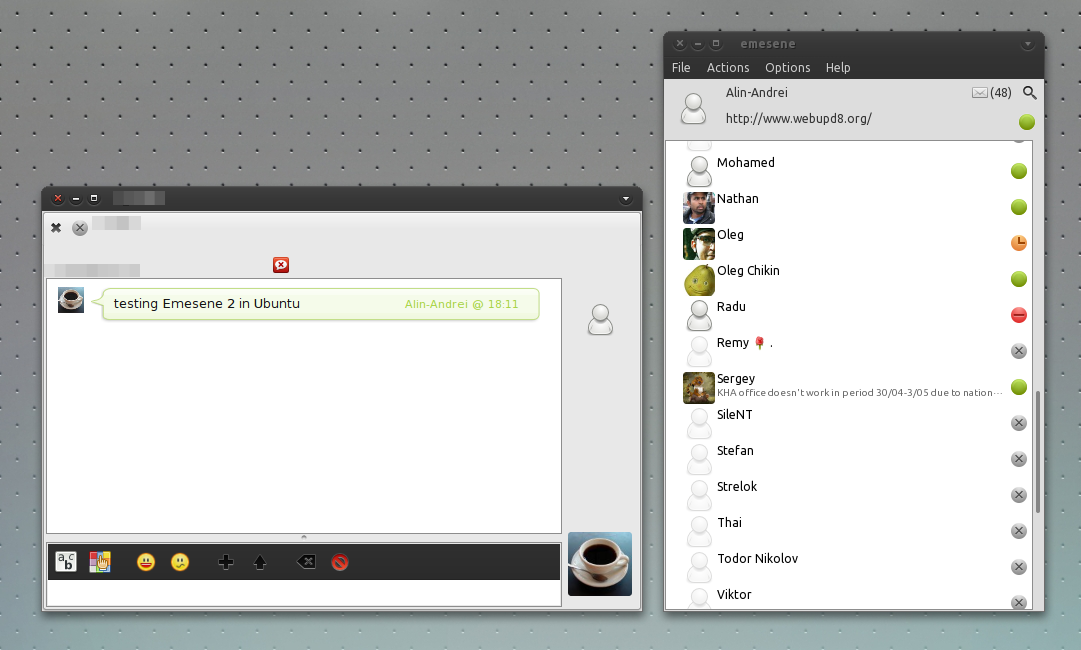
Task: Select contact Radu
Action: pyautogui.click(x=849, y=314)
